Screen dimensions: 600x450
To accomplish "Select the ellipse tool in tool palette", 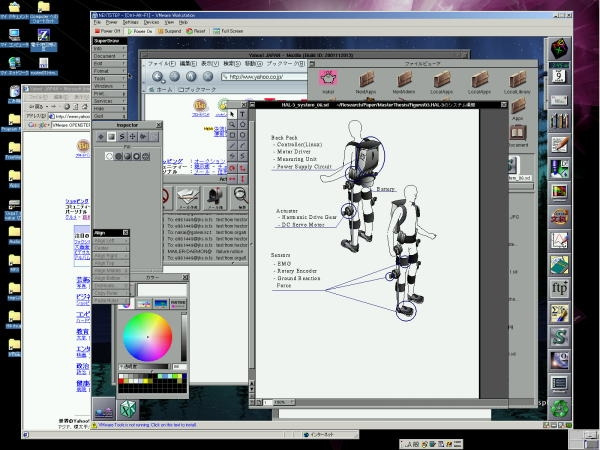I will click(243, 135).
